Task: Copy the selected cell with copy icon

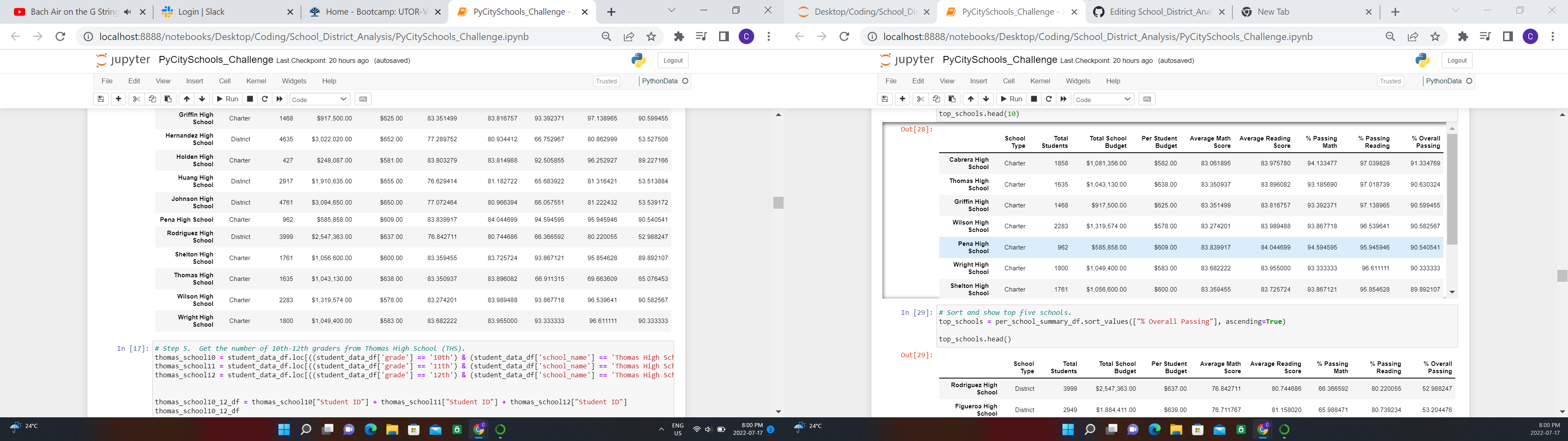Action: 152,99
